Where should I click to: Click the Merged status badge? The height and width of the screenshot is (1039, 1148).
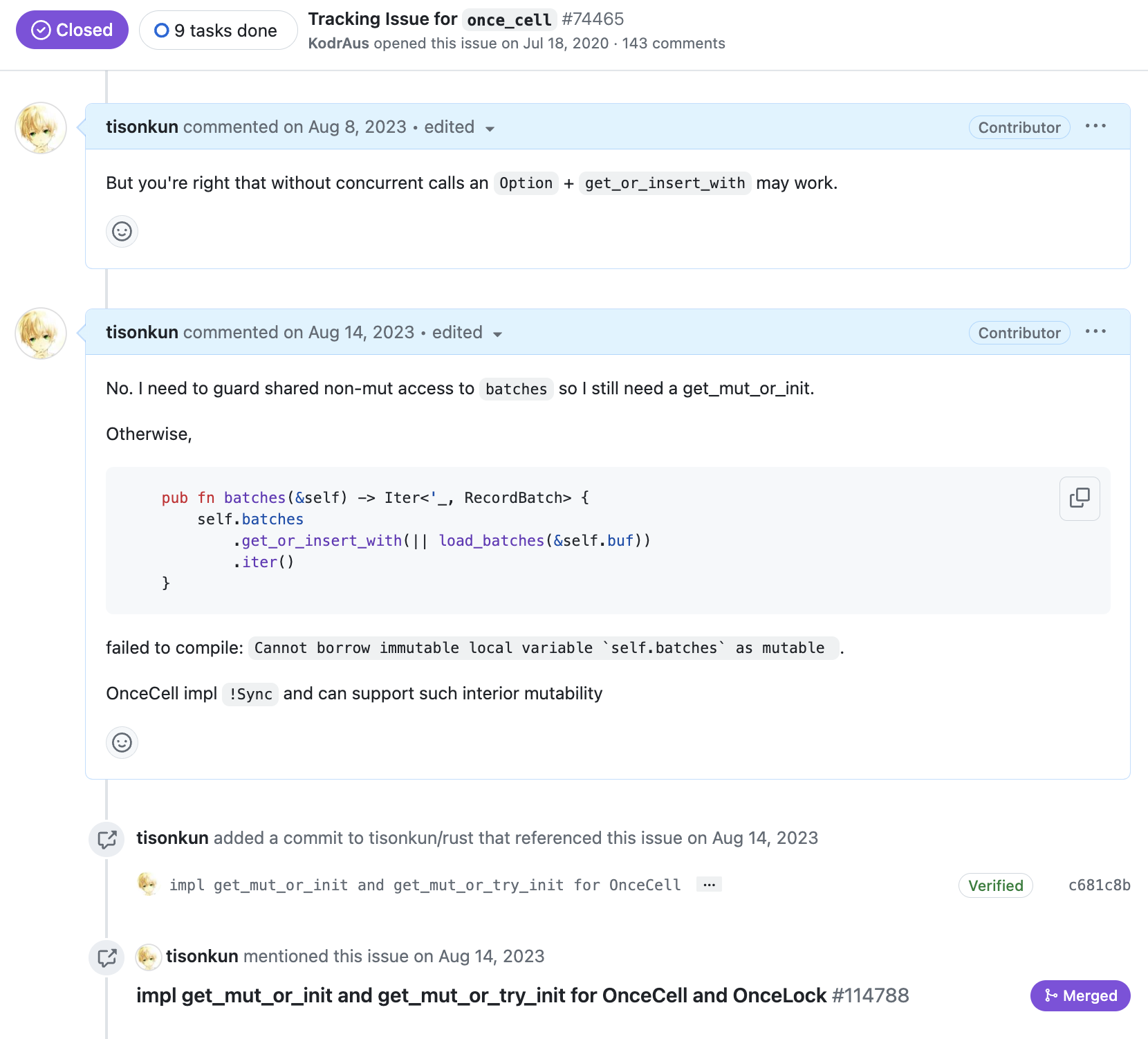click(x=1080, y=995)
